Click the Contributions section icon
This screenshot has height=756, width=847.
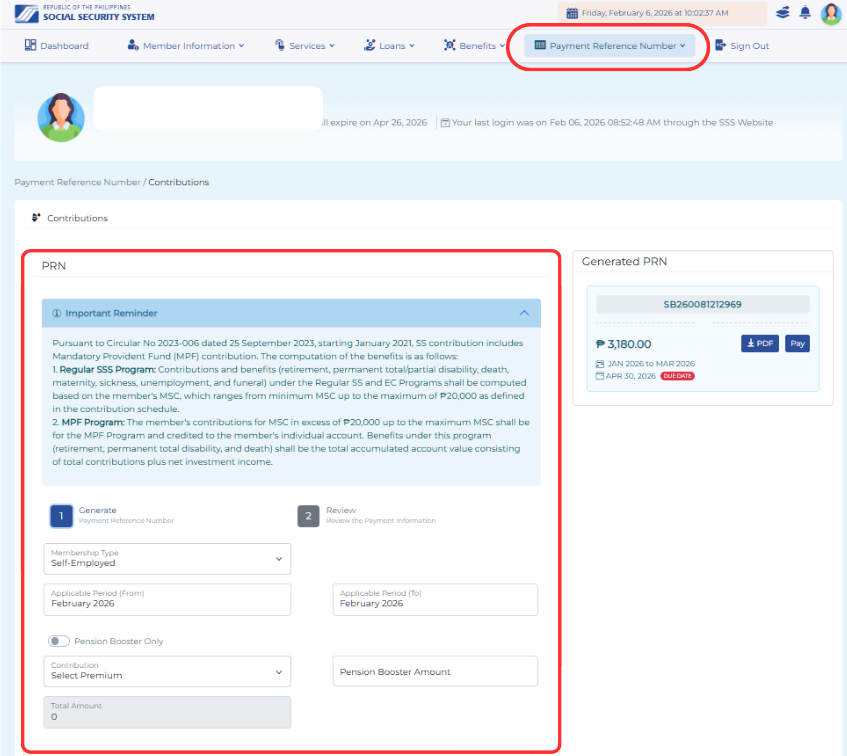36,218
